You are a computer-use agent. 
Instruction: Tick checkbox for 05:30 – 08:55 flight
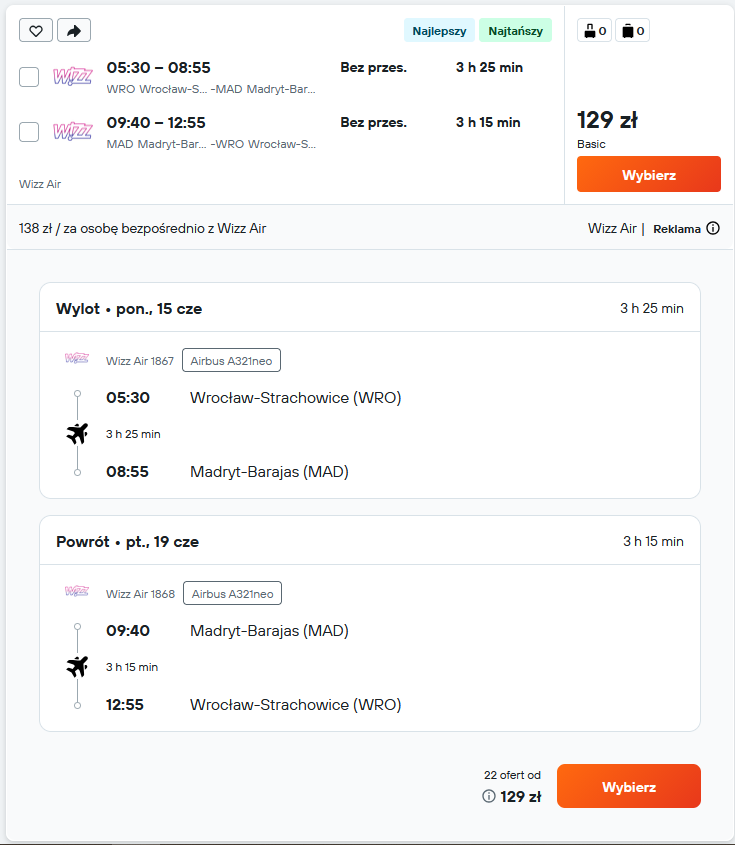29,77
